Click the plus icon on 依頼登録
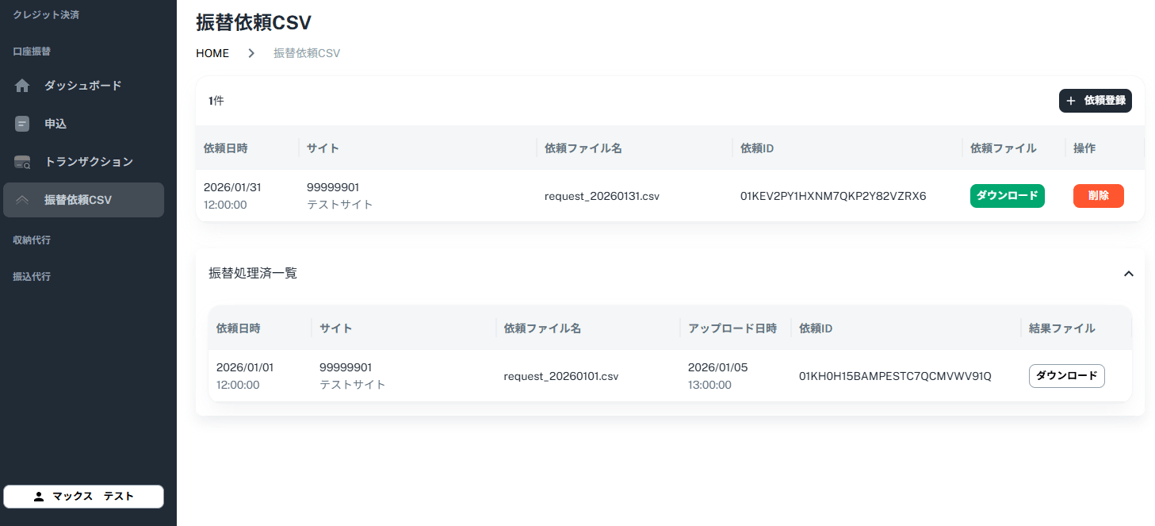Viewport: 1155px width, 526px height. point(1071,101)
